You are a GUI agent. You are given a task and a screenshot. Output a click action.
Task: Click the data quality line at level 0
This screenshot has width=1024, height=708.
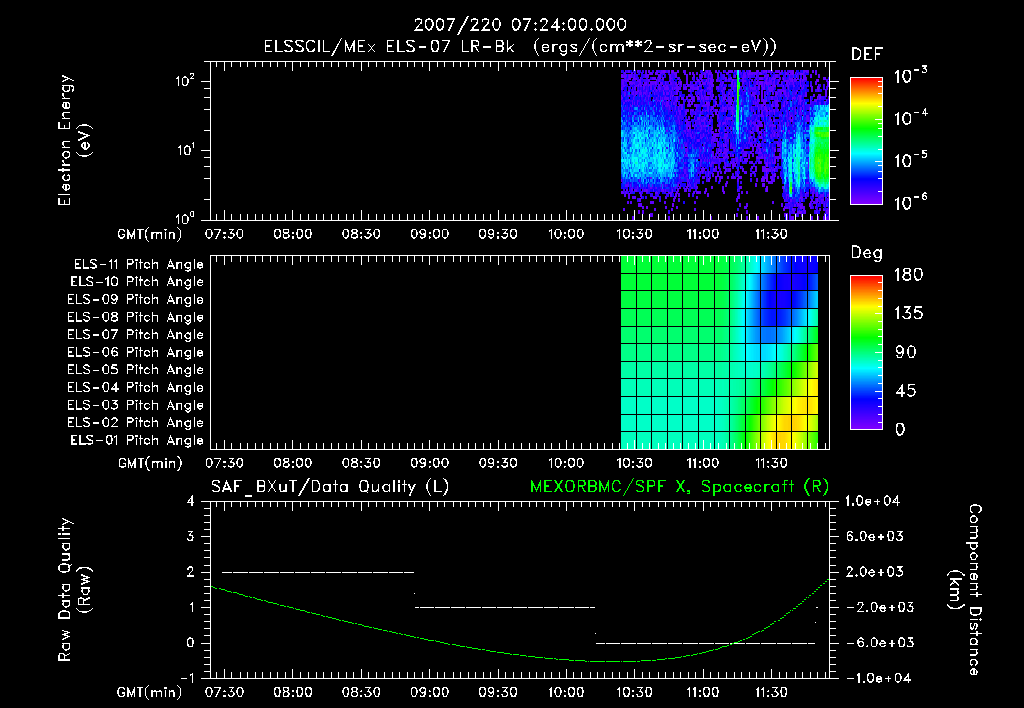(x=705, y=643)
